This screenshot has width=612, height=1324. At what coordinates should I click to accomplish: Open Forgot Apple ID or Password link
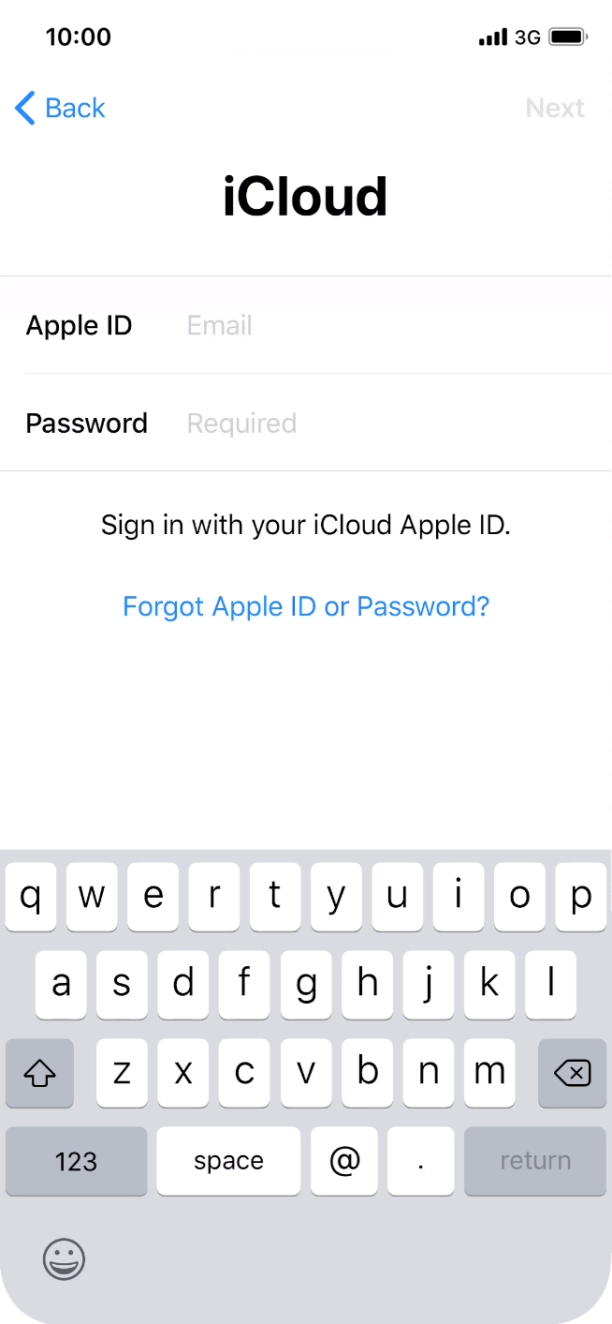point(306,606)
